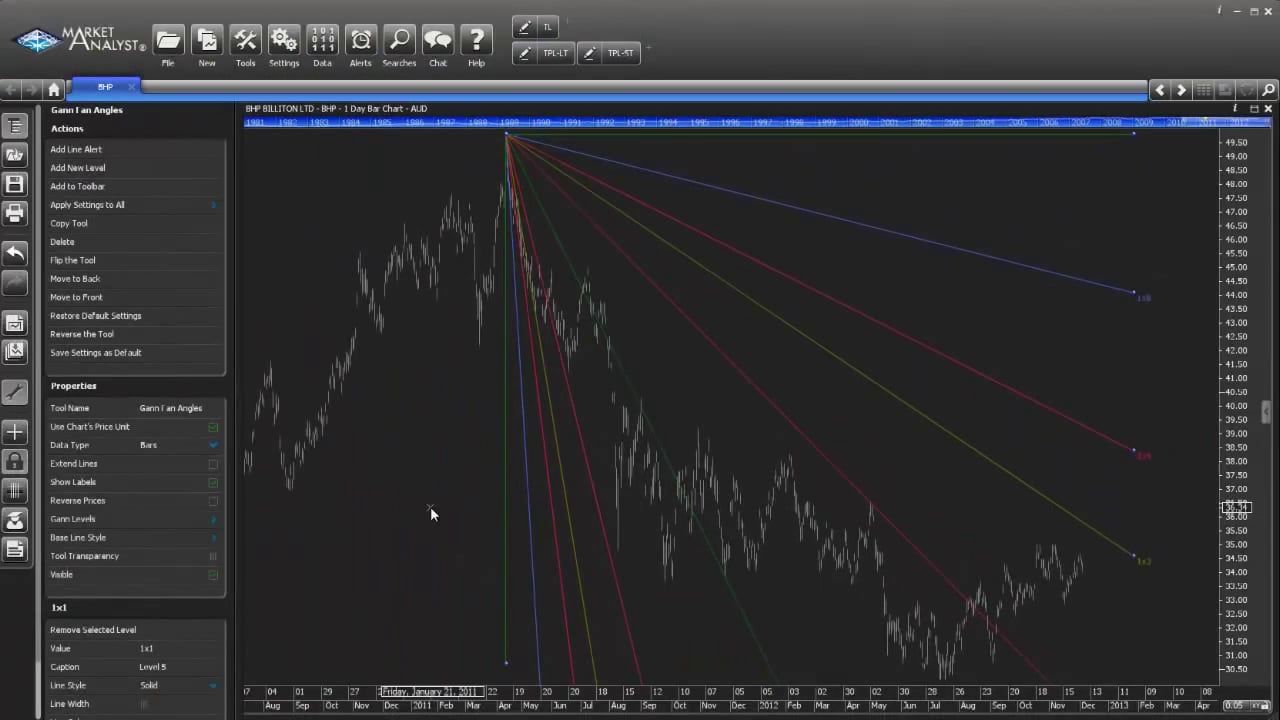Open the Settings gears icon

(284, 41)
